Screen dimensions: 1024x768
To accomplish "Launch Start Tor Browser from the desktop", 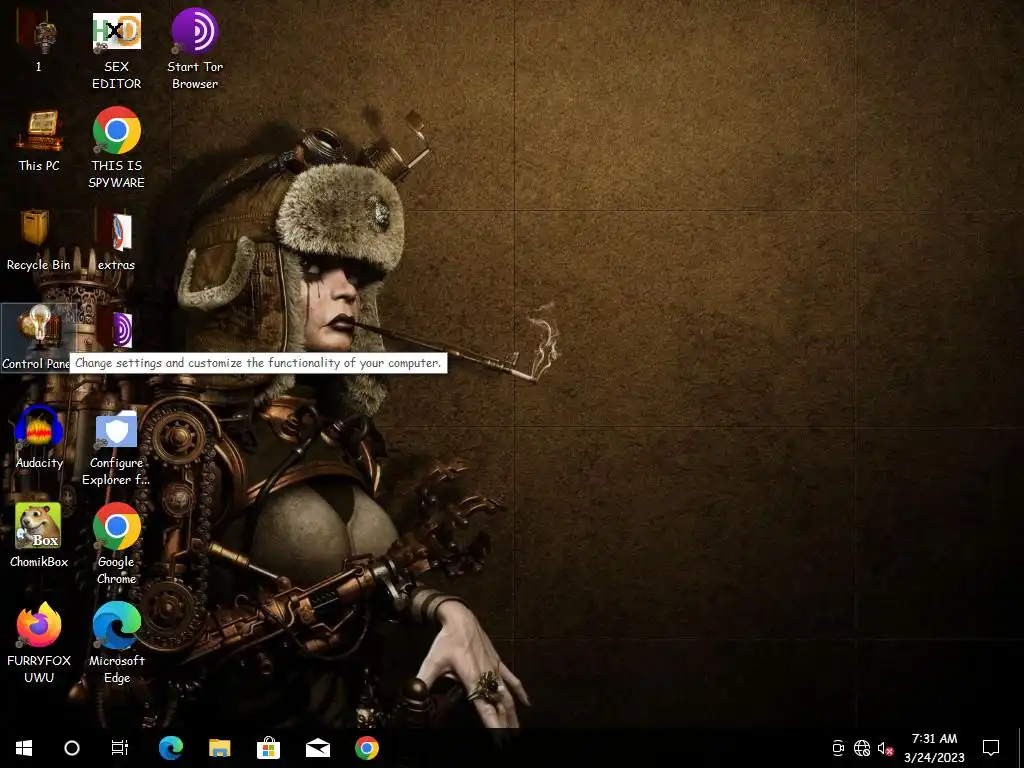I will [195, 48].
